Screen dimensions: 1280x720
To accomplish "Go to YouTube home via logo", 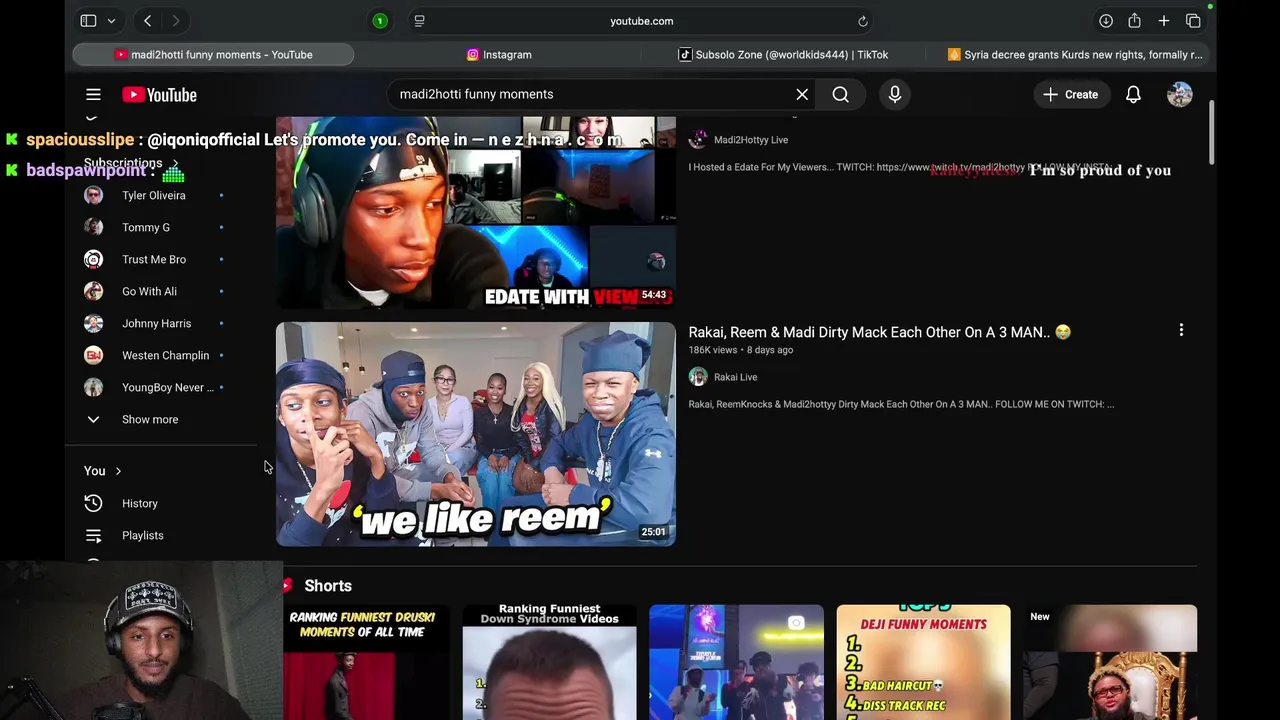I will pyautogui.click(x=159, y=94).
